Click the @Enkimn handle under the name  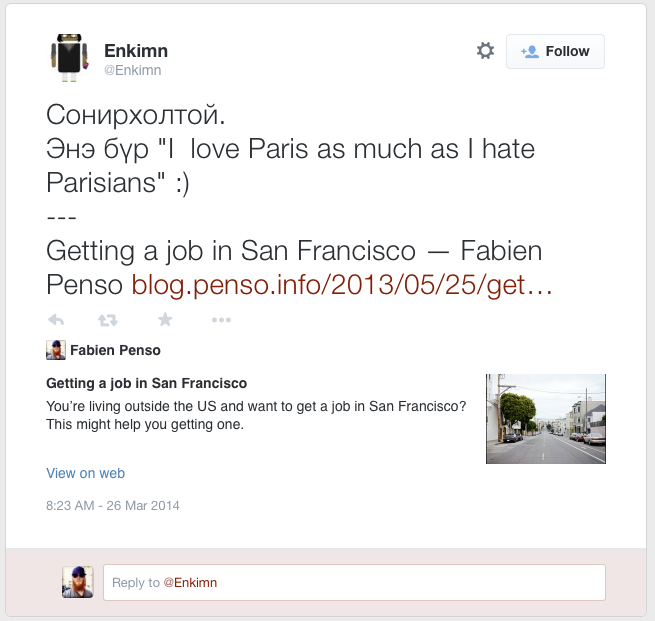pos(132,70)
